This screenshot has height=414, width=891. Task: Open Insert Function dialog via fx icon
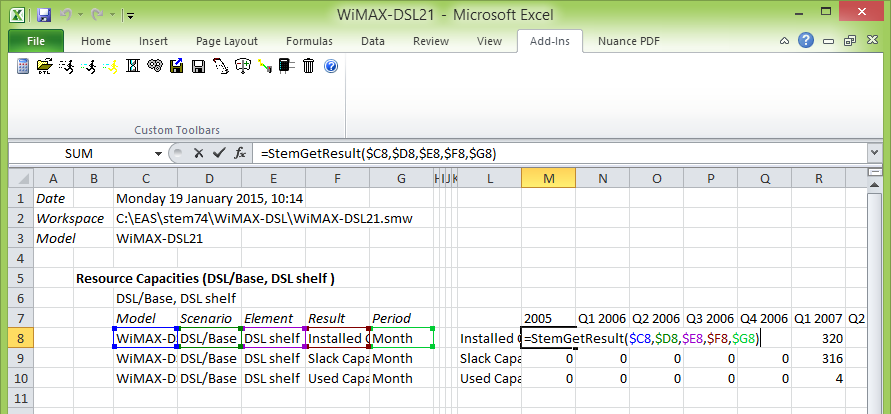point(240,153)
